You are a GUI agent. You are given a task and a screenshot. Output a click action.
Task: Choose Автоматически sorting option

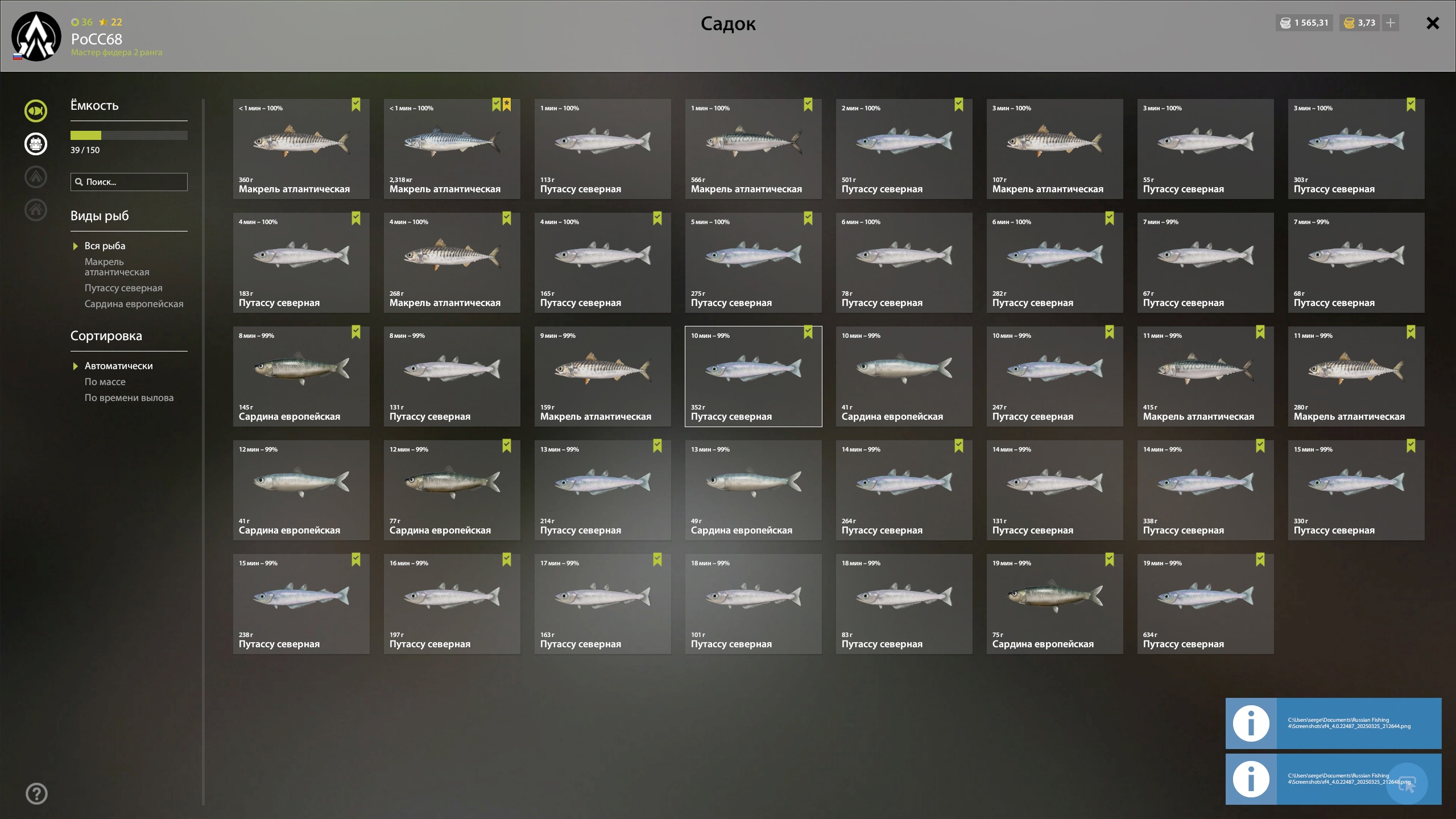[118, 366]
